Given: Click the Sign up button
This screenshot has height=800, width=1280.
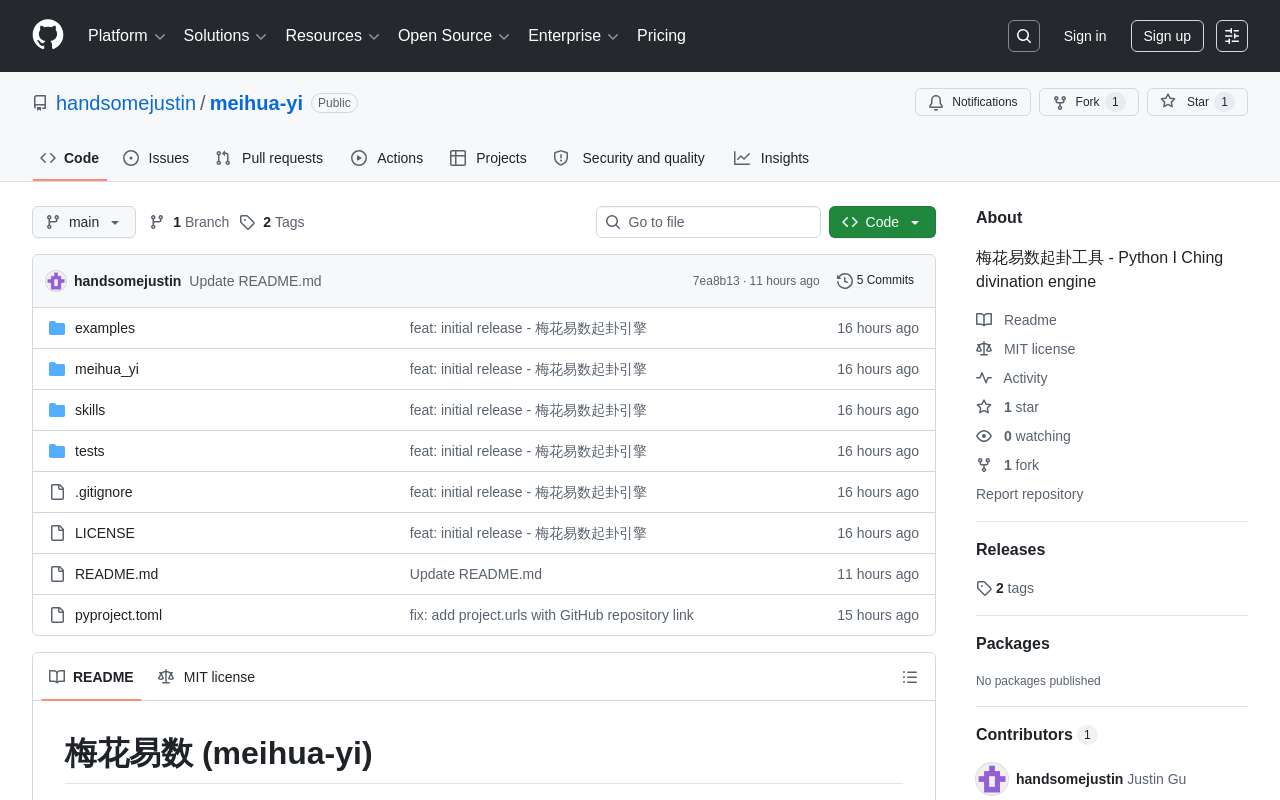Looking at the screenshot, I should tap(1167, 36).
